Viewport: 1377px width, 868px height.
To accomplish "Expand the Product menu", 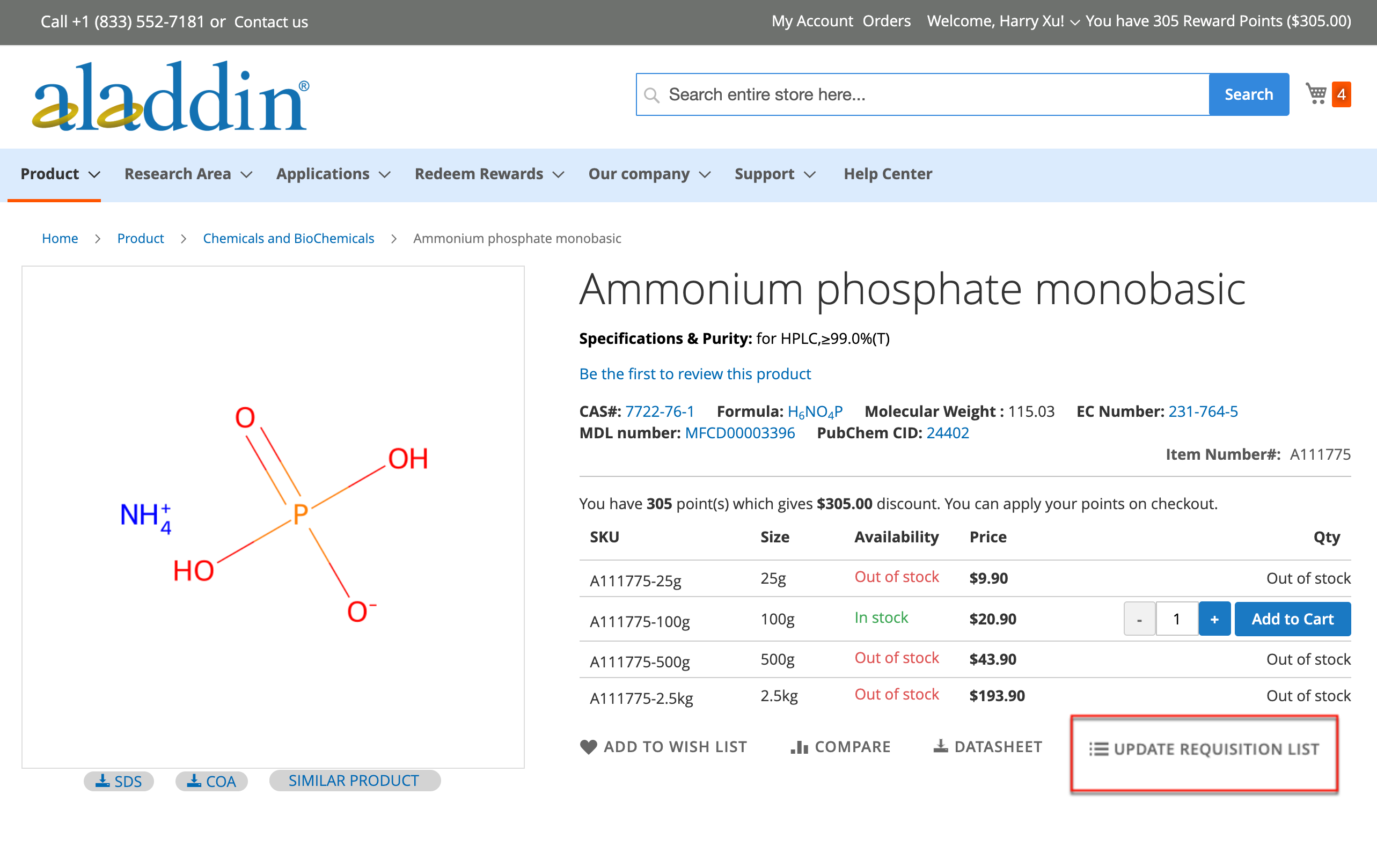I will [x=60, y=174].
